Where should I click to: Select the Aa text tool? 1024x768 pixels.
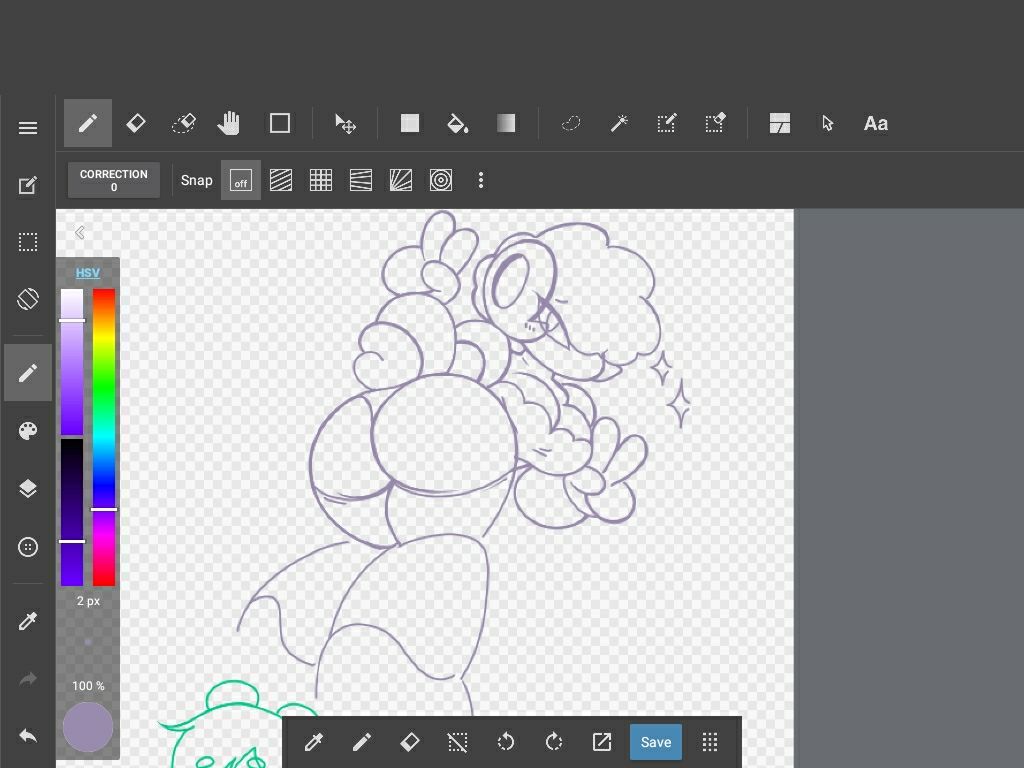pyautogui.click(x=876, y=123)
